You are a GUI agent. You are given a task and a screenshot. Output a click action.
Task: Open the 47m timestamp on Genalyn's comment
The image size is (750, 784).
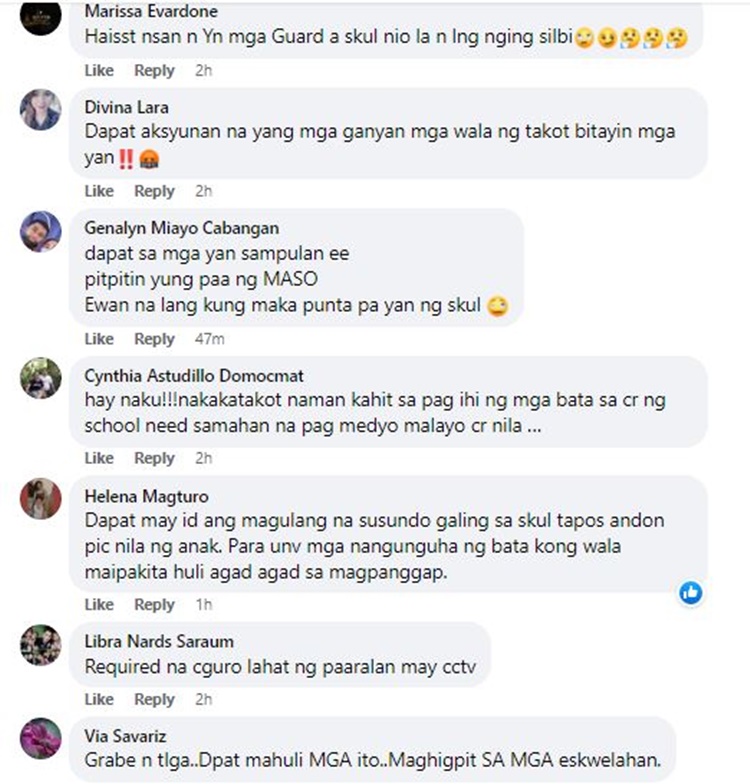pos(210,339)
